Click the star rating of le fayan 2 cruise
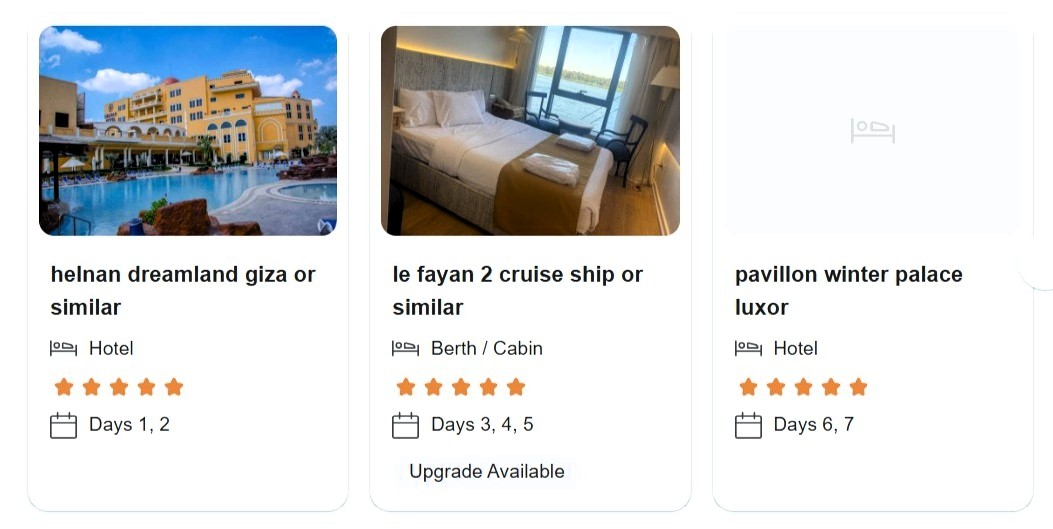Viewport: 1053px width, 529px height. (x=460, y=387)
